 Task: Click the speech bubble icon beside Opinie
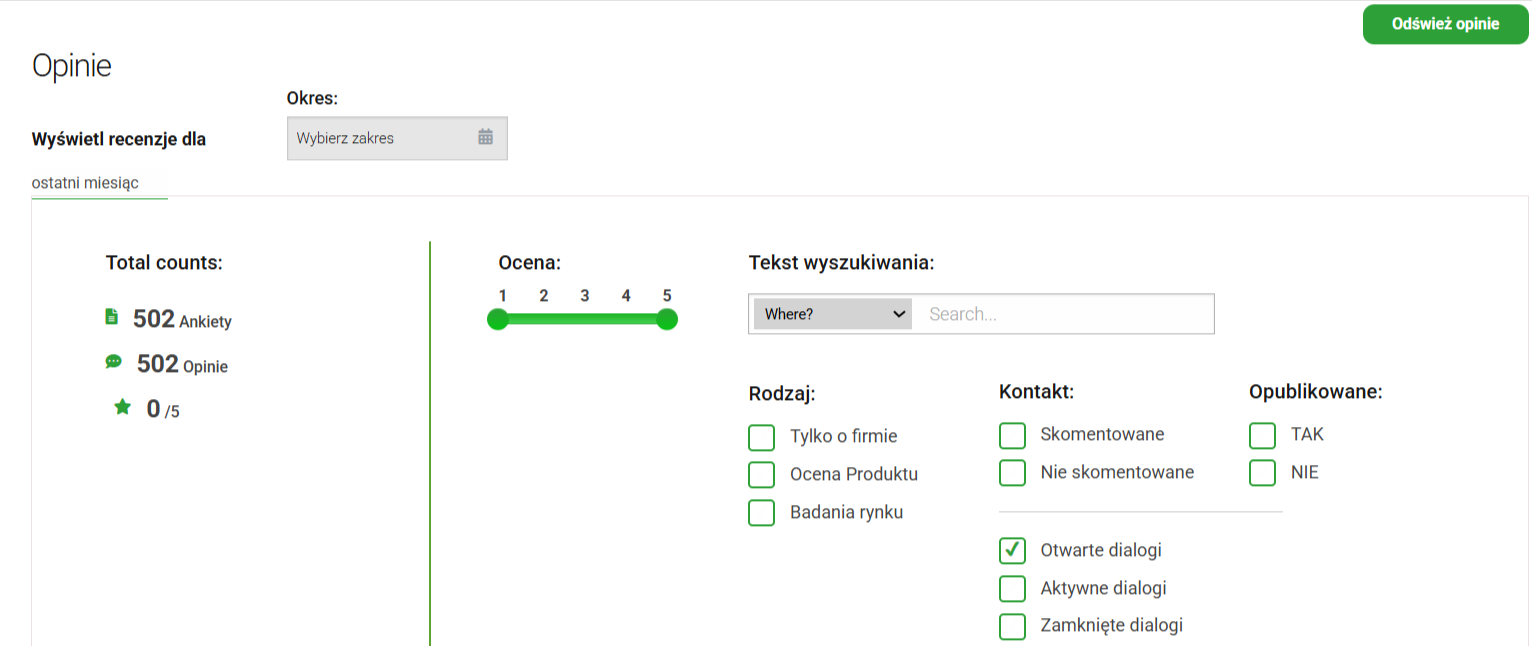tap(113, 362)
